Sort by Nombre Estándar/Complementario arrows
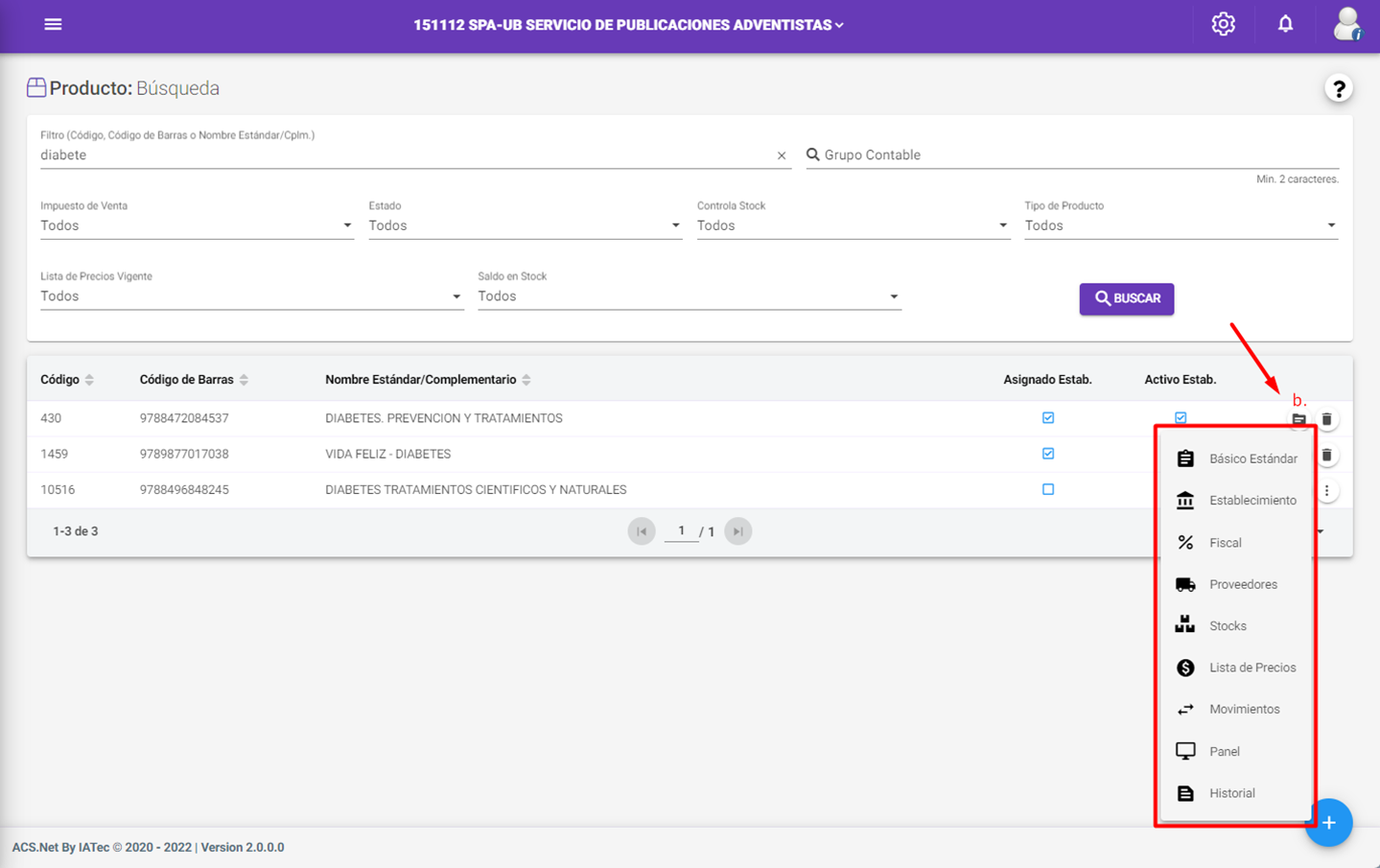1380x868 pixels. point(526,380)
